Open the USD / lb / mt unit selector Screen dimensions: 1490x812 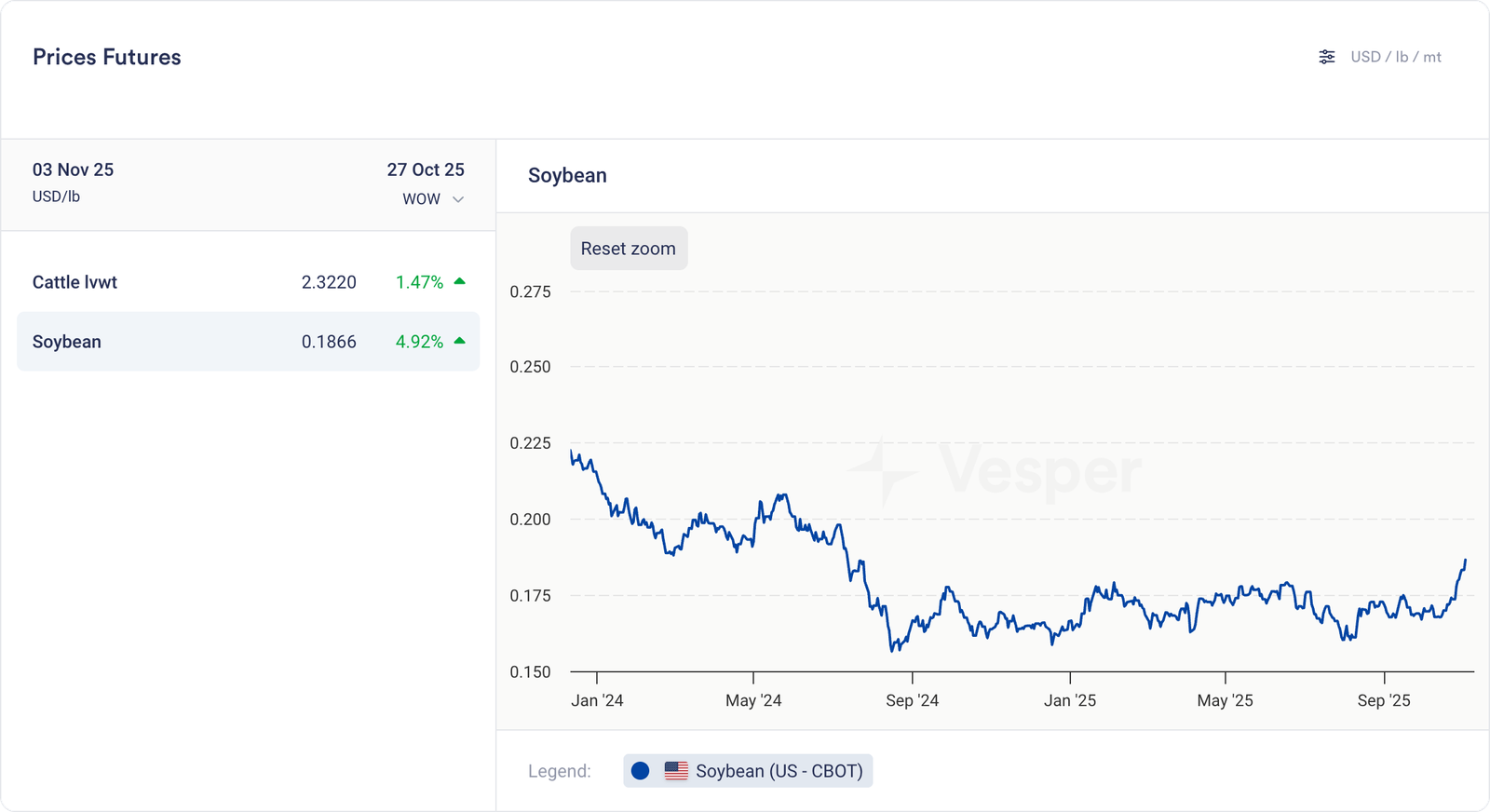tap(1395, 57)
